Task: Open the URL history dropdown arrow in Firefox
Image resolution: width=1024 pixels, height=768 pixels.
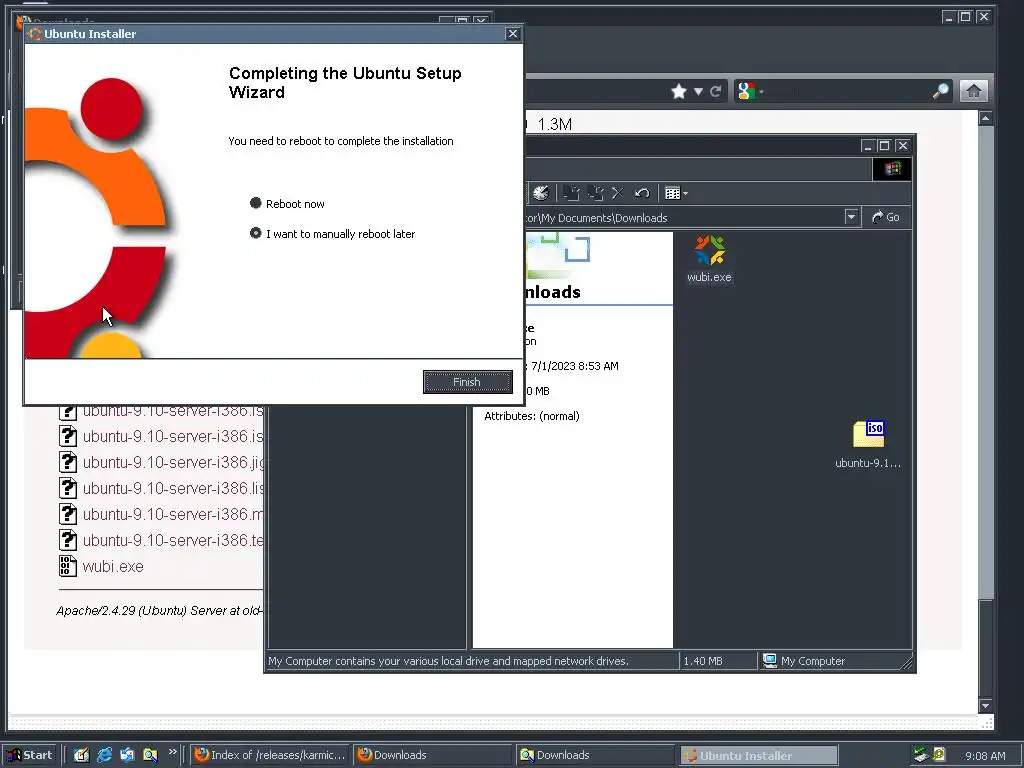Action: click(x=698, y=91)
